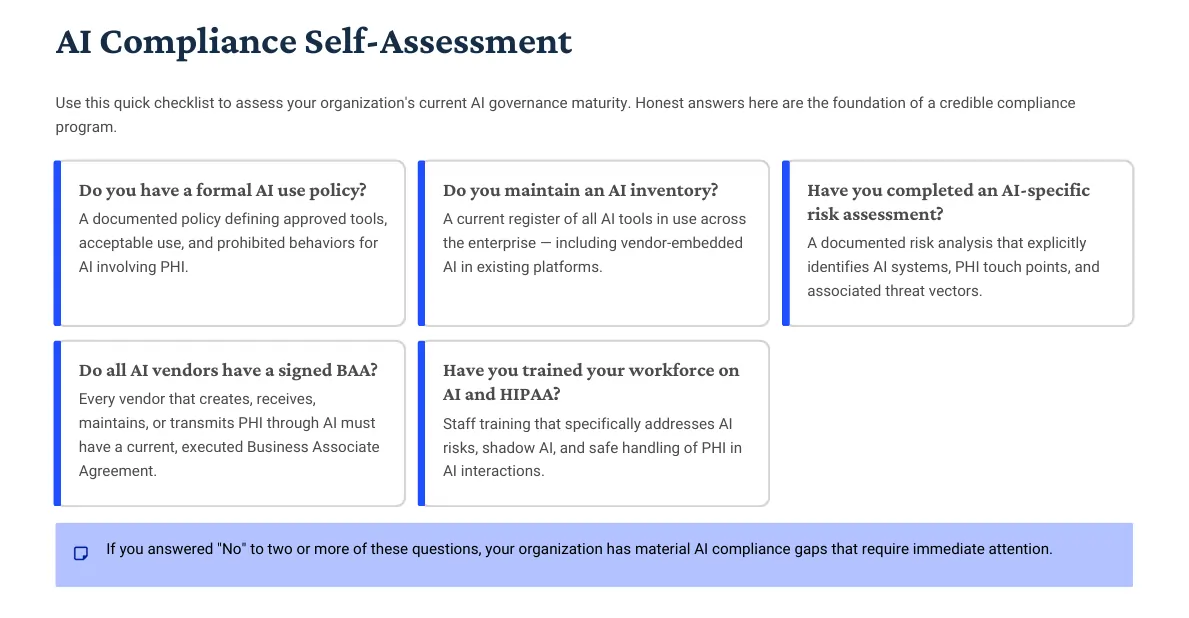Click the blue accent bar on the signed BAA card
1189x618 pixels.
[x=58, y=423]
